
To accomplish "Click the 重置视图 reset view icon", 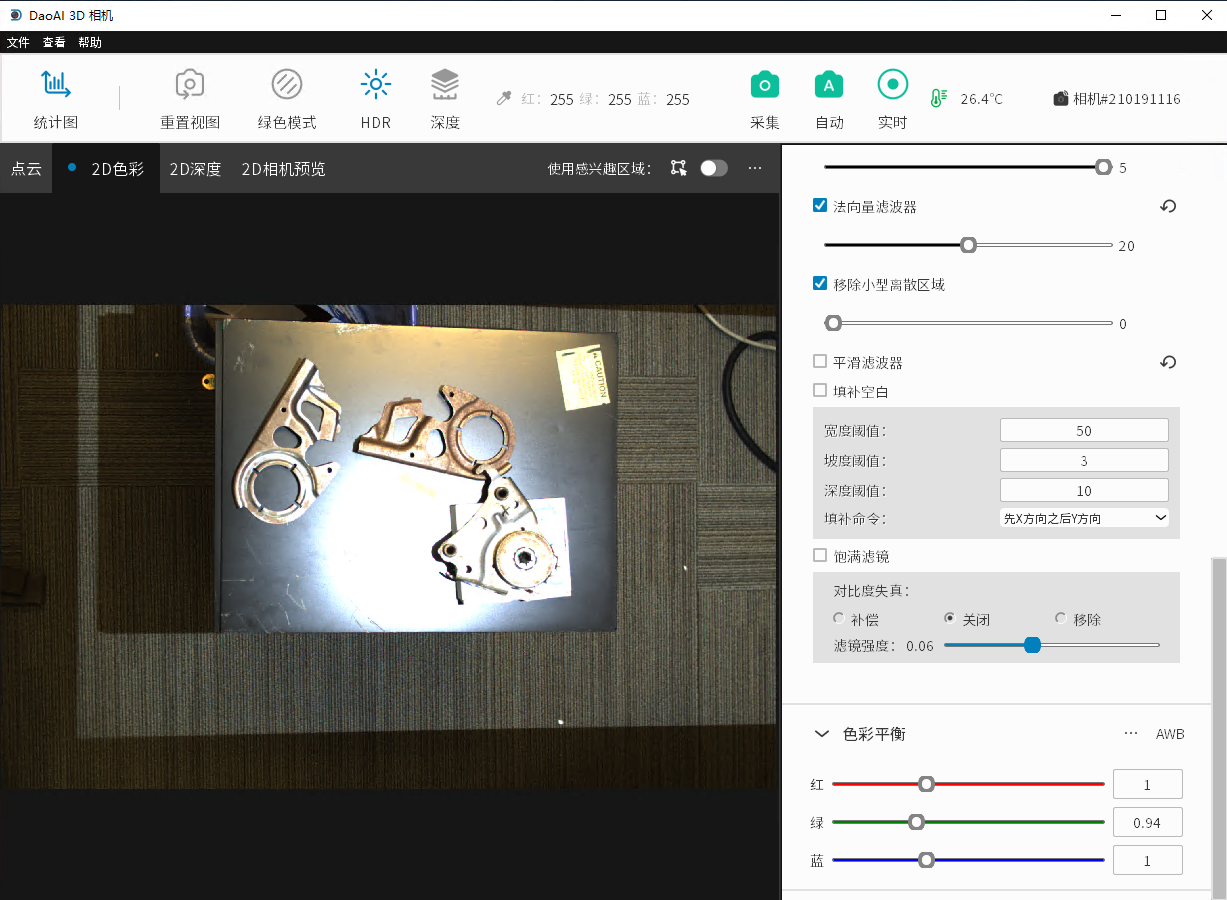I will [x=190, y=87].
